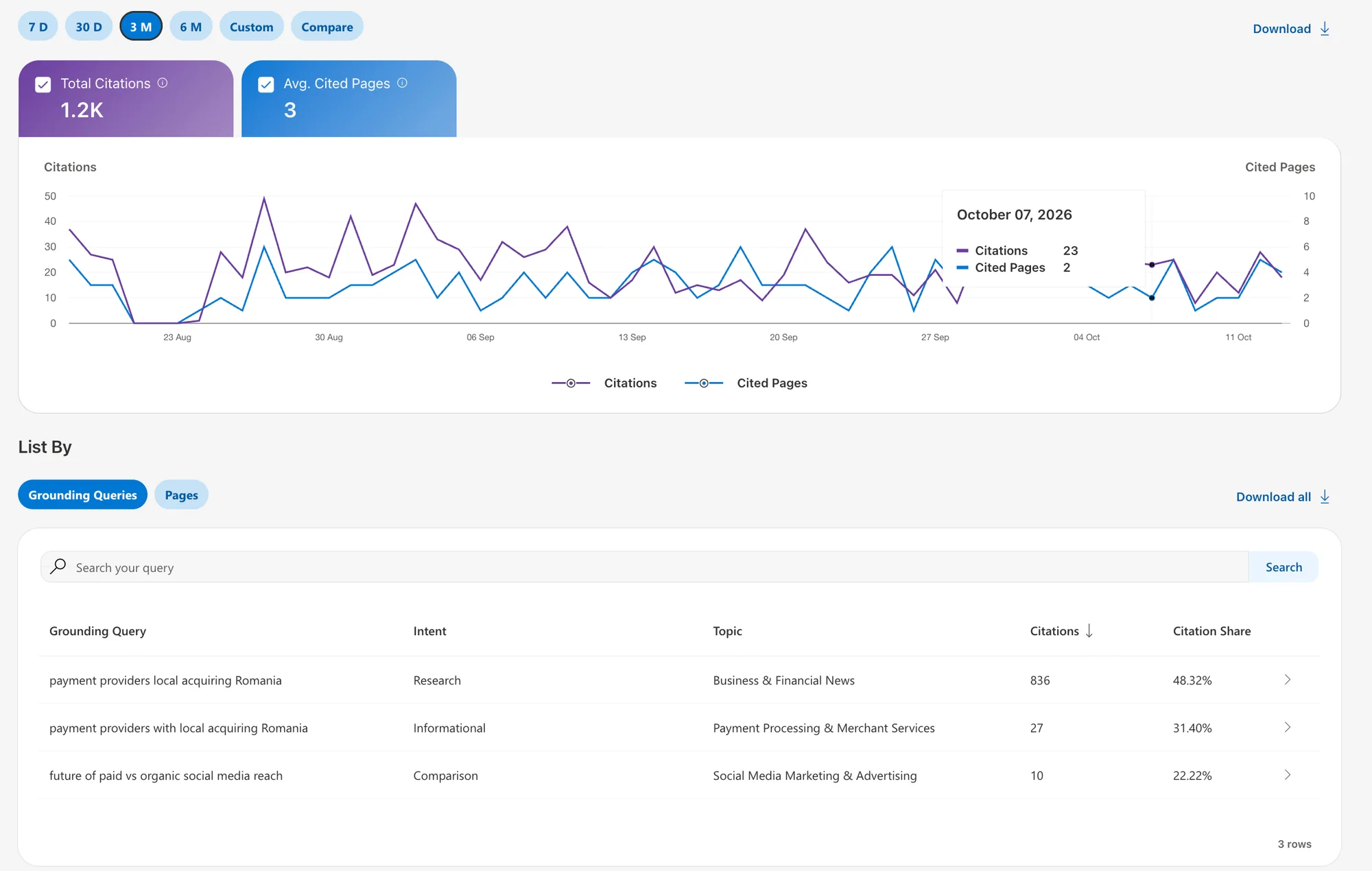1372x871 pixels.
Task: Toggle the Cited Pages series legend label
Action: coord(772,383)
